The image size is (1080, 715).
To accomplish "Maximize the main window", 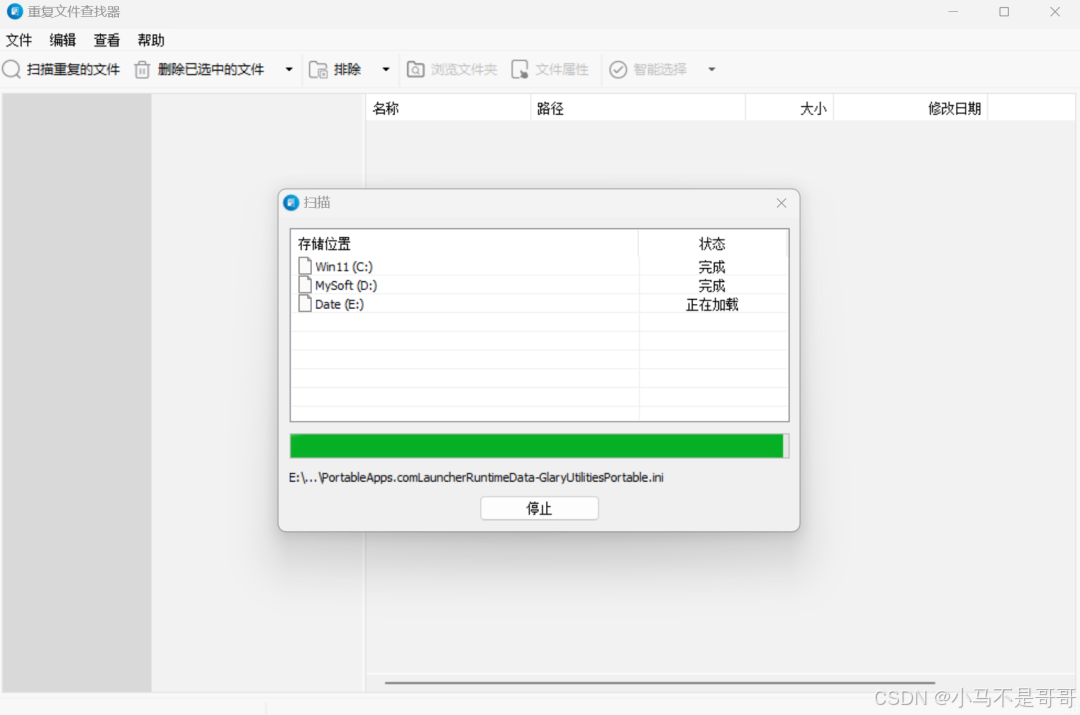I will (x=1004, y=12).
